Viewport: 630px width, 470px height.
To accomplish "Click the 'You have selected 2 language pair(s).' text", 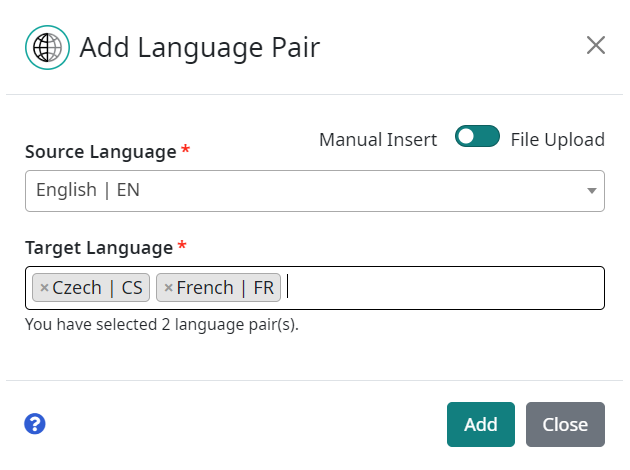I will [x=162, y=325].
